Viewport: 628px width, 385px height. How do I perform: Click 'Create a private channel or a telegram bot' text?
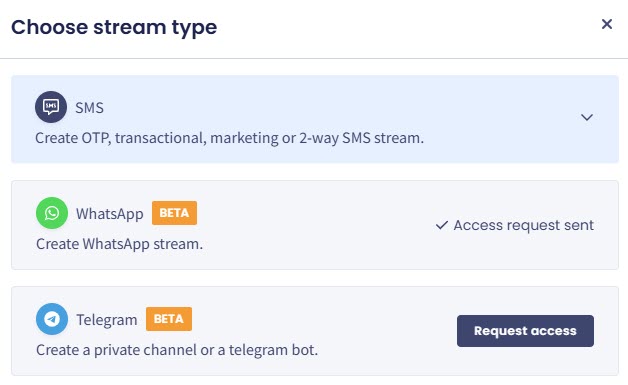point(177,350)
